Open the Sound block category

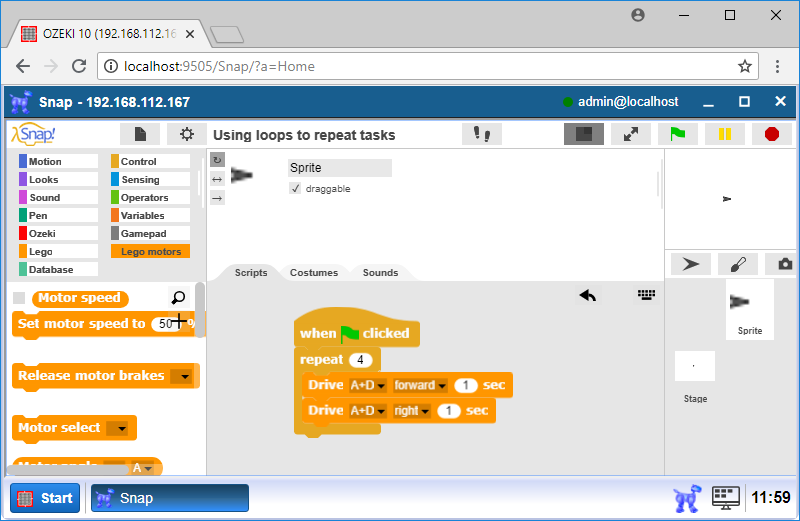click(58, 197)
